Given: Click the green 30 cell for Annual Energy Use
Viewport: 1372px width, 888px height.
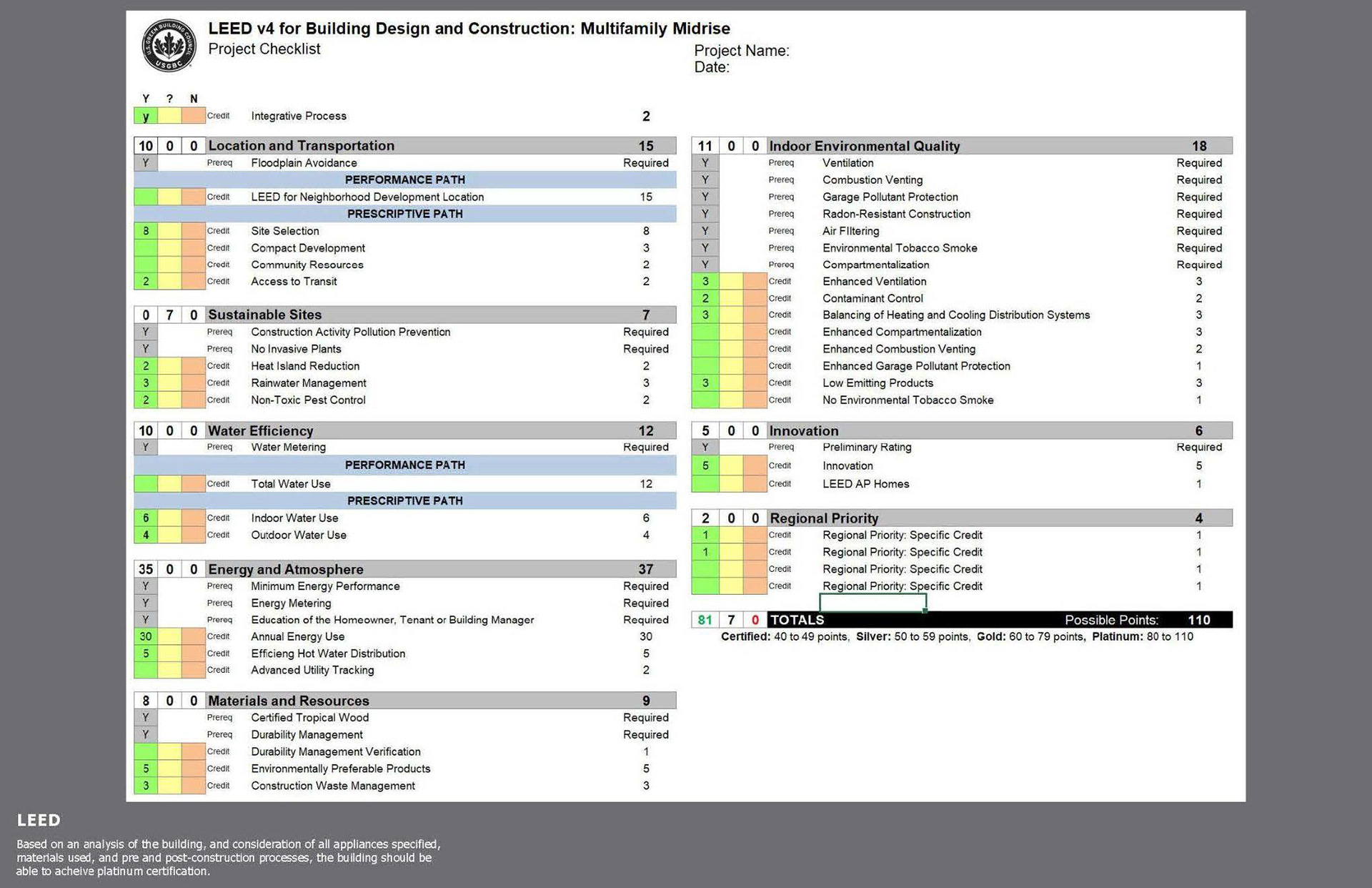Looking at the screenshot, I should [x=146, y=636].
